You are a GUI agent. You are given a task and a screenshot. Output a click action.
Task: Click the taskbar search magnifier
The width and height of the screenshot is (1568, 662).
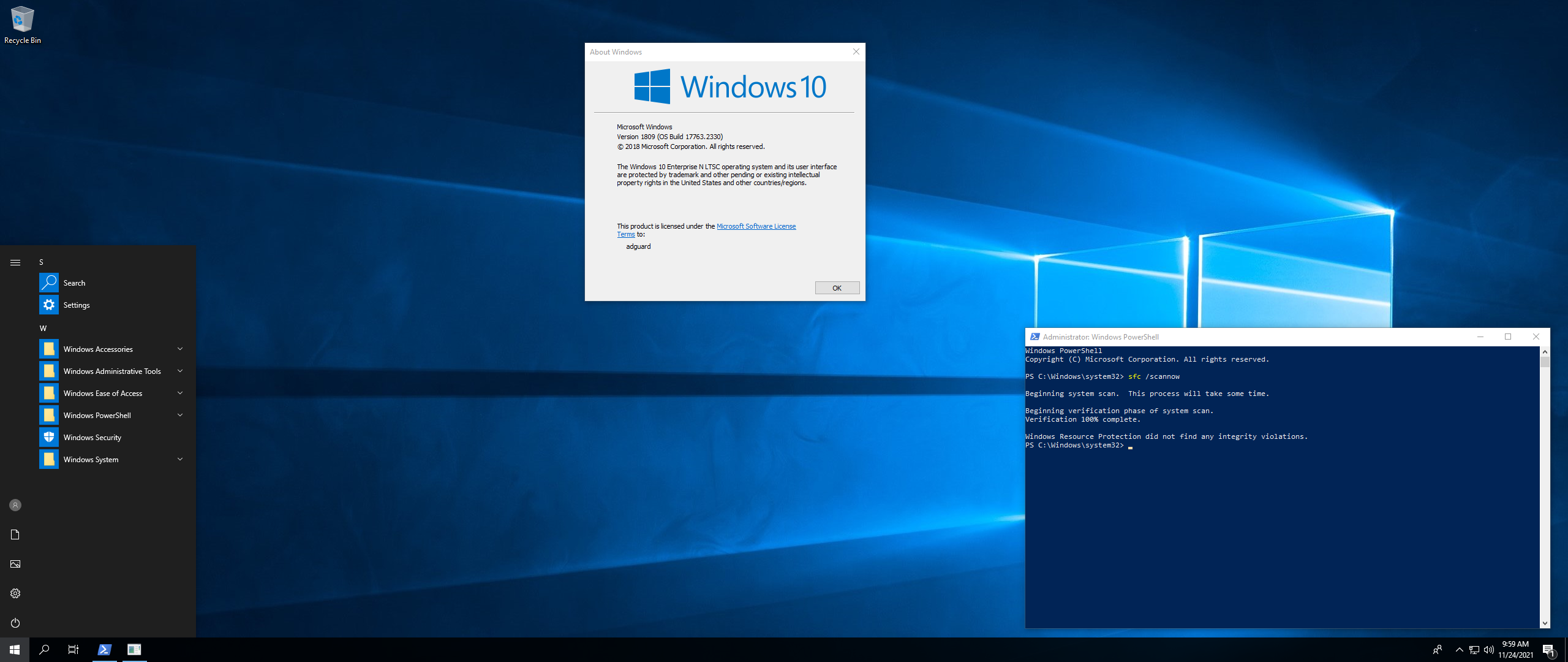point(44,650)
